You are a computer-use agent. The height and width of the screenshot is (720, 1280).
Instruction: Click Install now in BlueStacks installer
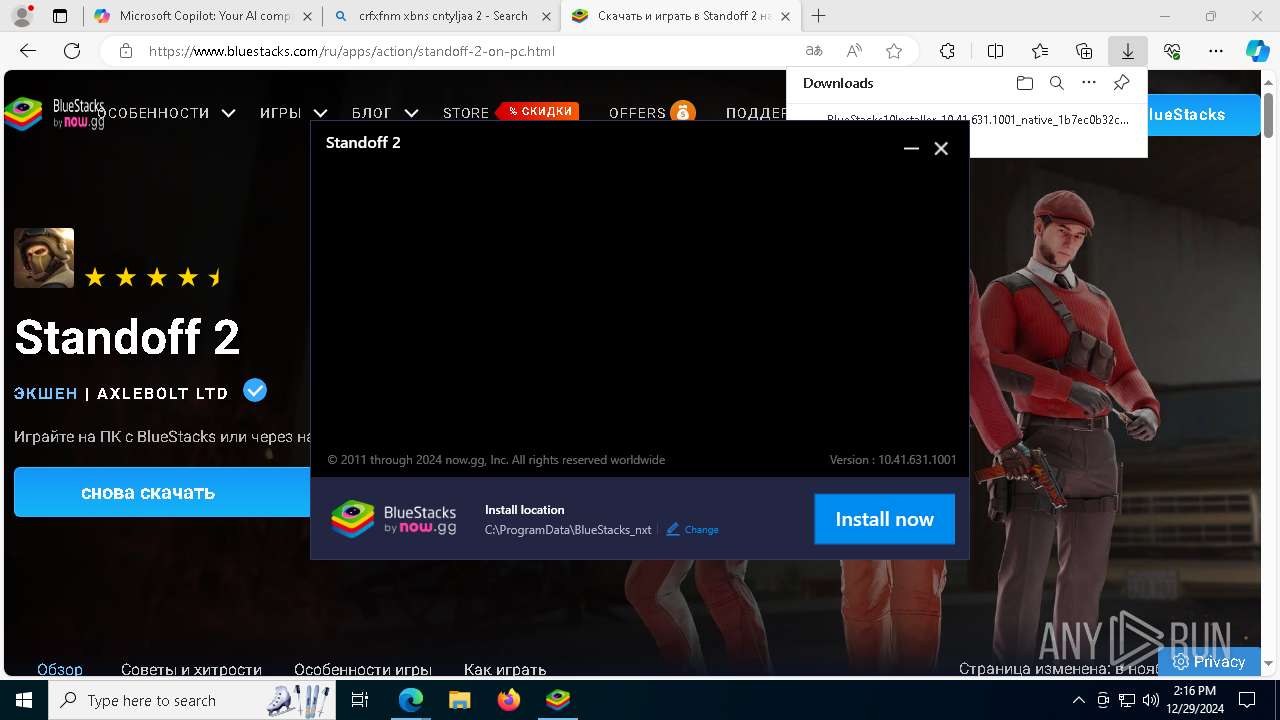pos(884,519)
